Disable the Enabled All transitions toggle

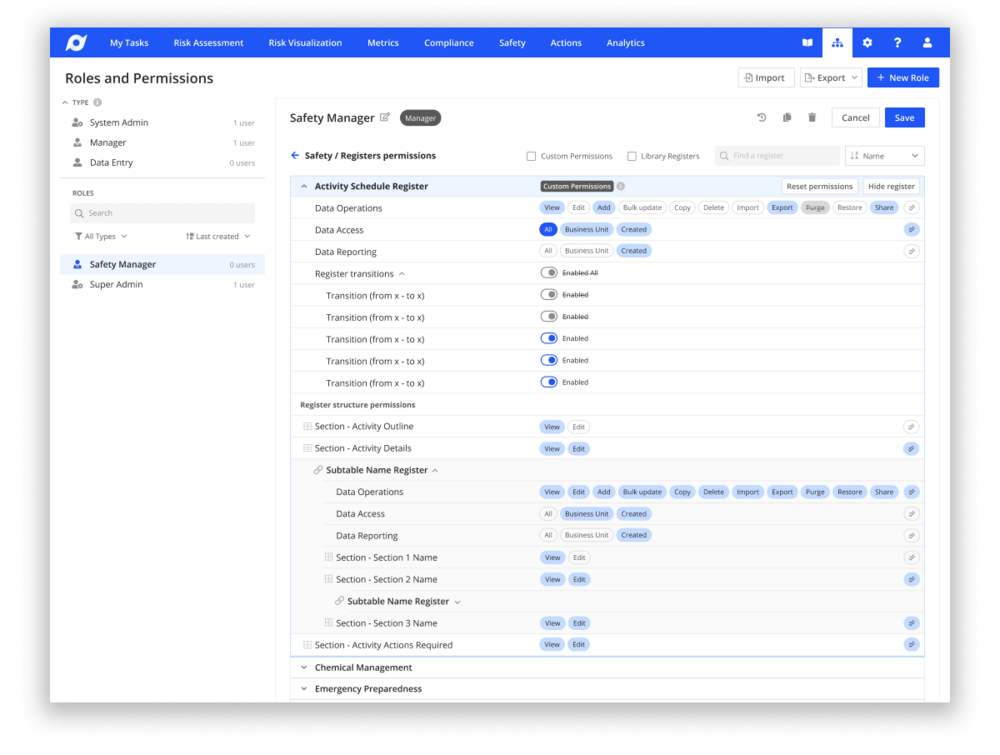tap(549, 272)
